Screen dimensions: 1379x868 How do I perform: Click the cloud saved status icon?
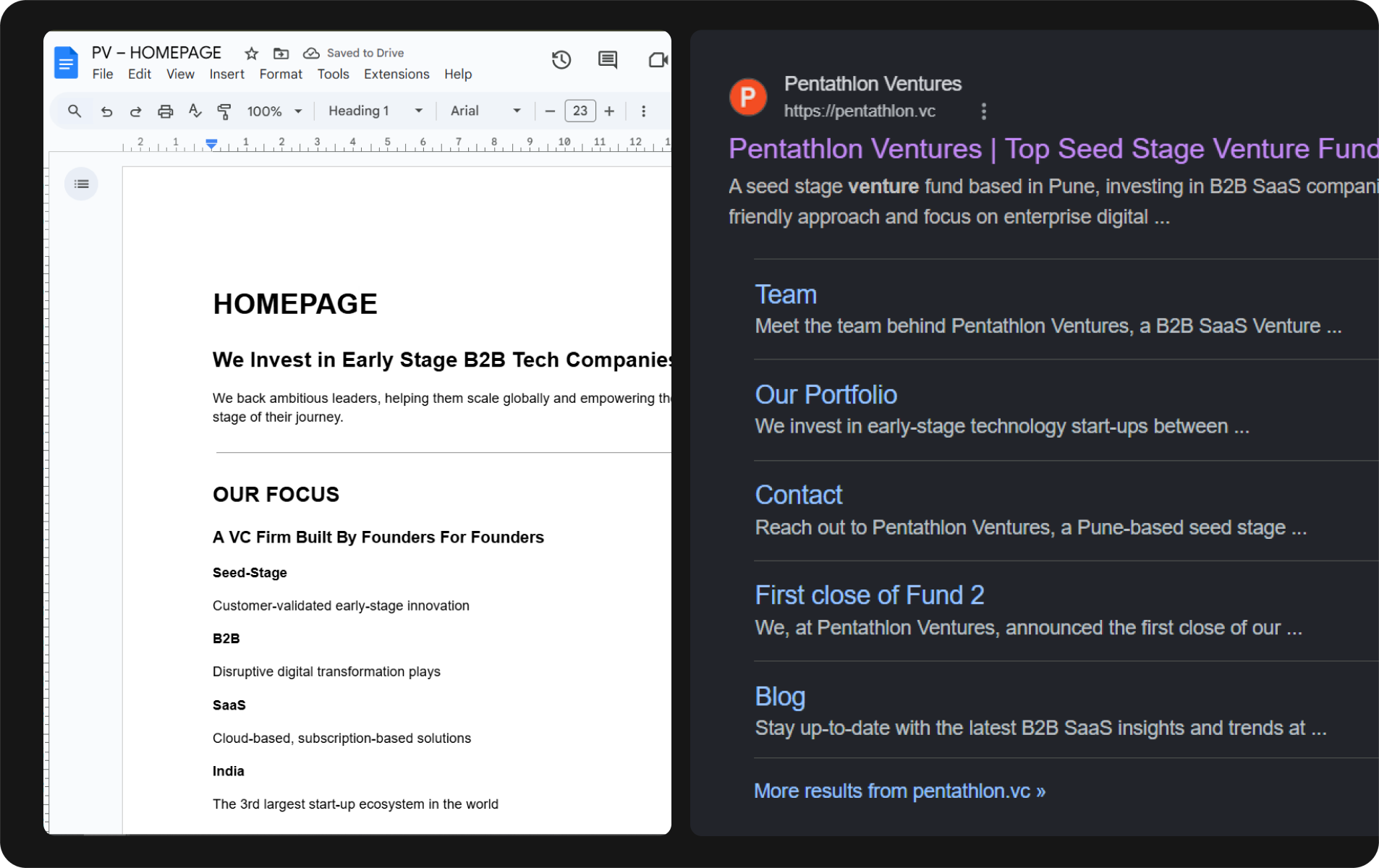pos(311,54)
